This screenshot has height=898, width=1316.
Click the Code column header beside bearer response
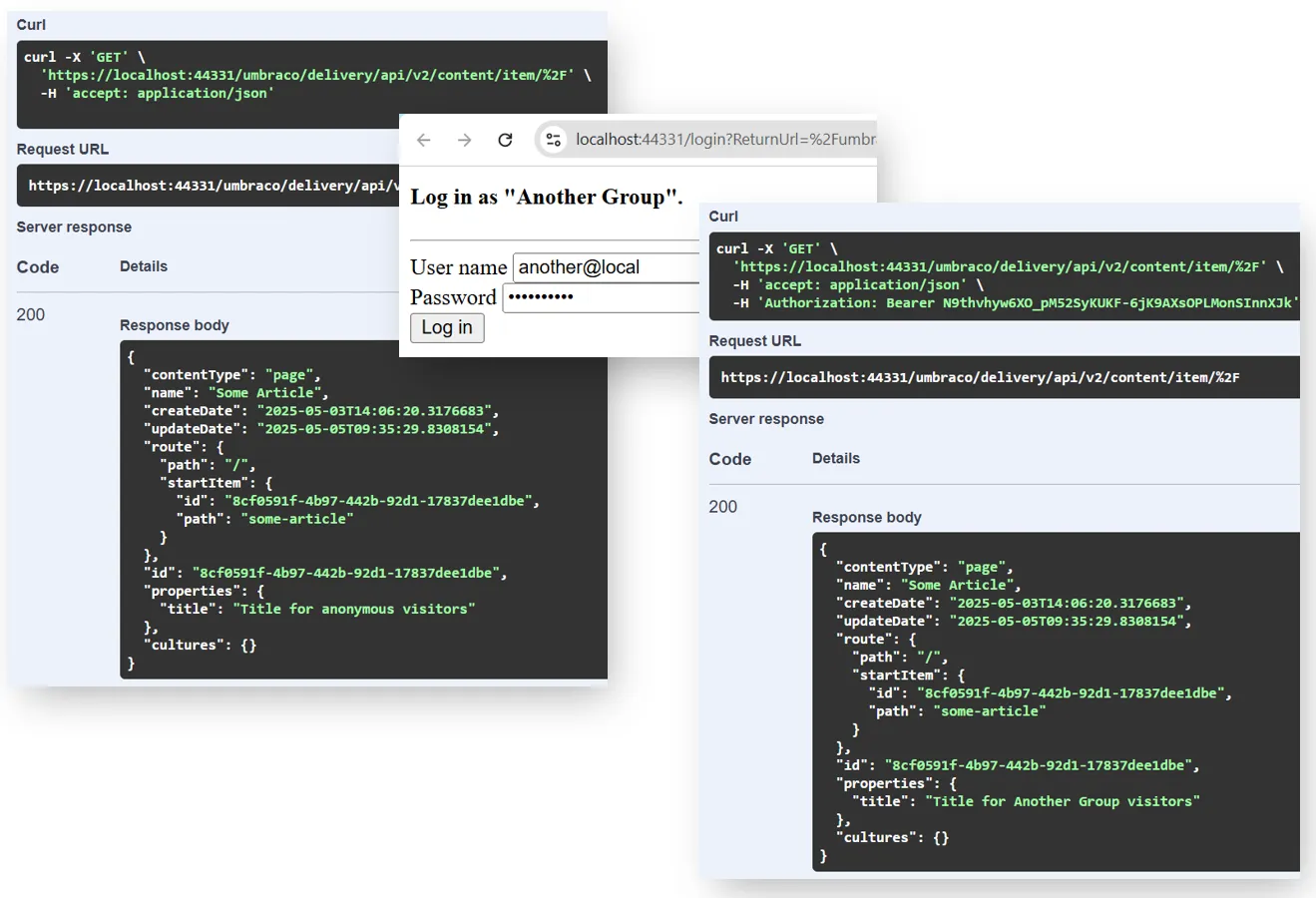point(729,459)
